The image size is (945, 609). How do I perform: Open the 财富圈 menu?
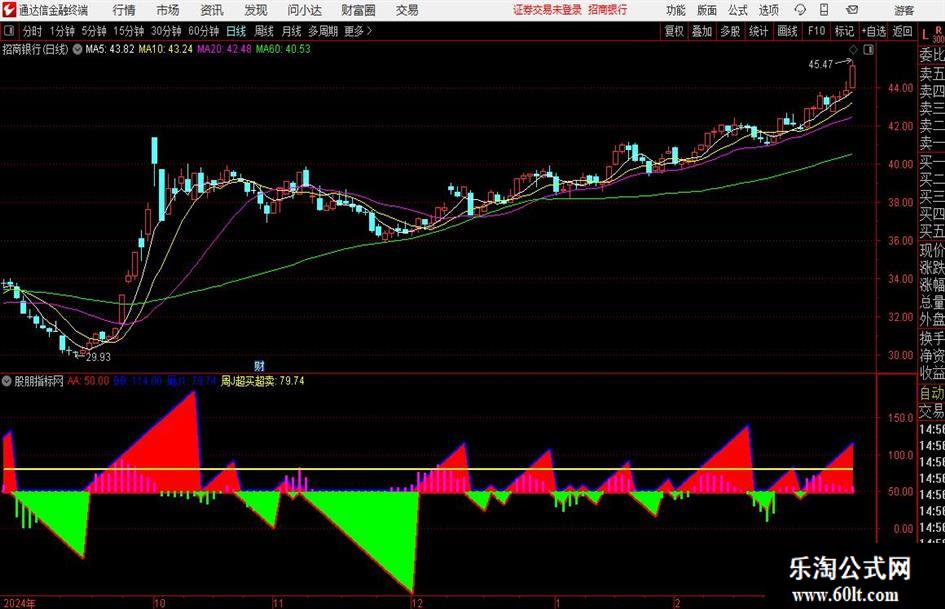click(x=358, y=10)
